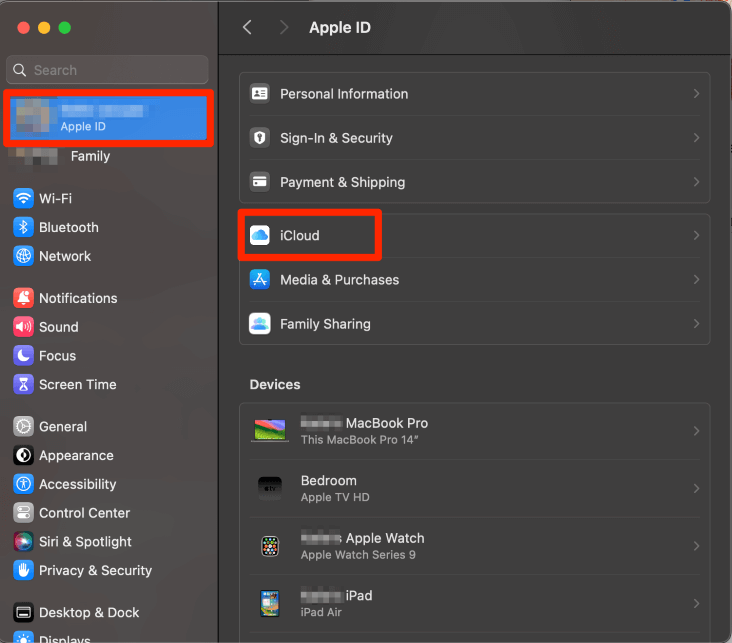Click the Screen Time hourglass icon
732x643 pixels.
(x=24, y=384)
